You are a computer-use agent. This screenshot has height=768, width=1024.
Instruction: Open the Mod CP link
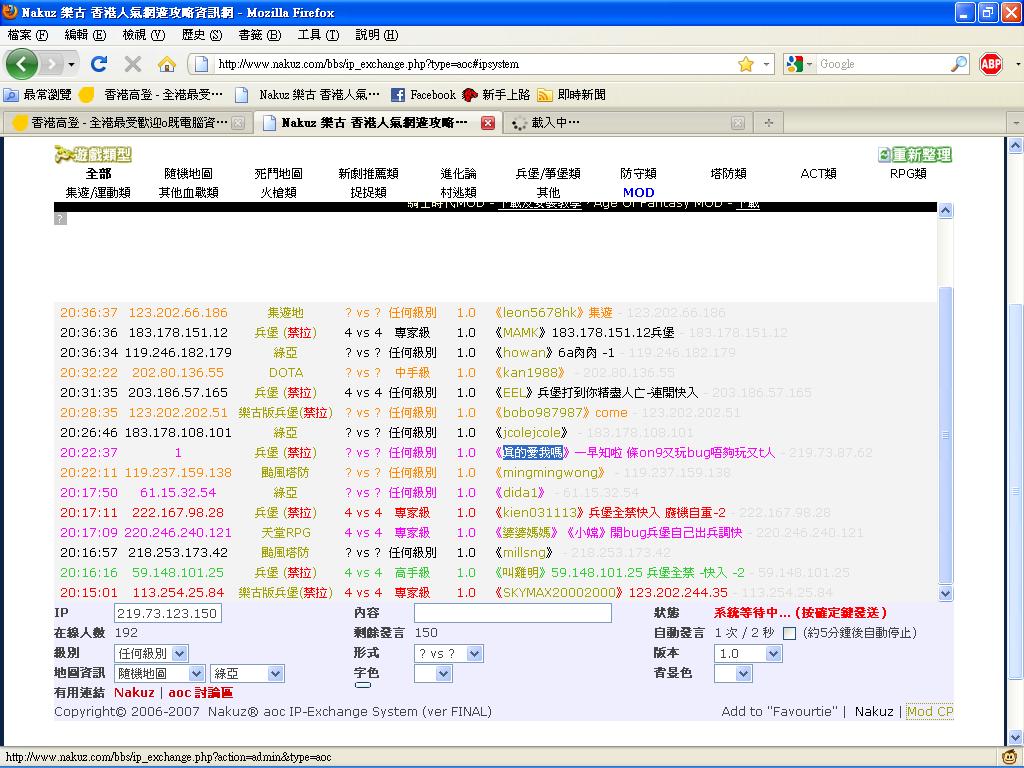pos(929,712)
